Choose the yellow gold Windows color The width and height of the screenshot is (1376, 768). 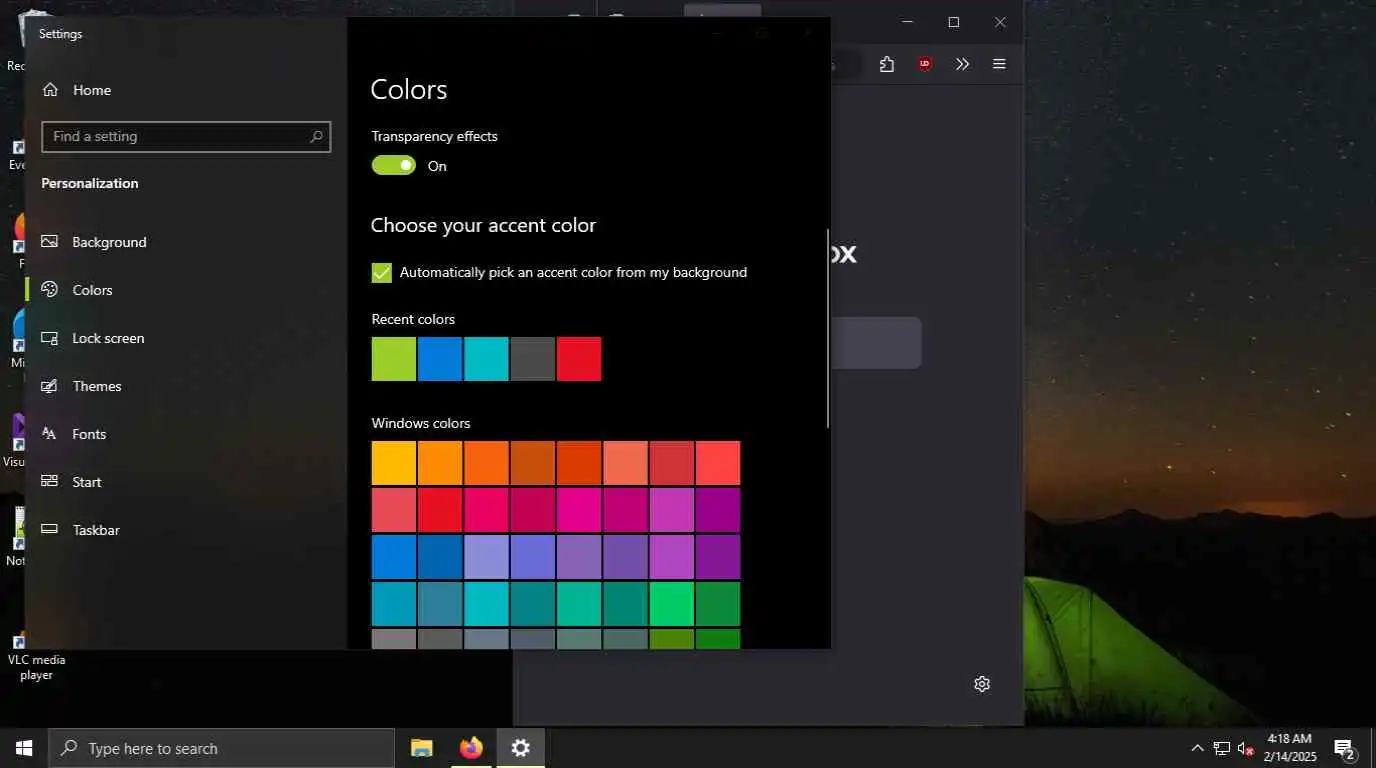pos(394,463)
